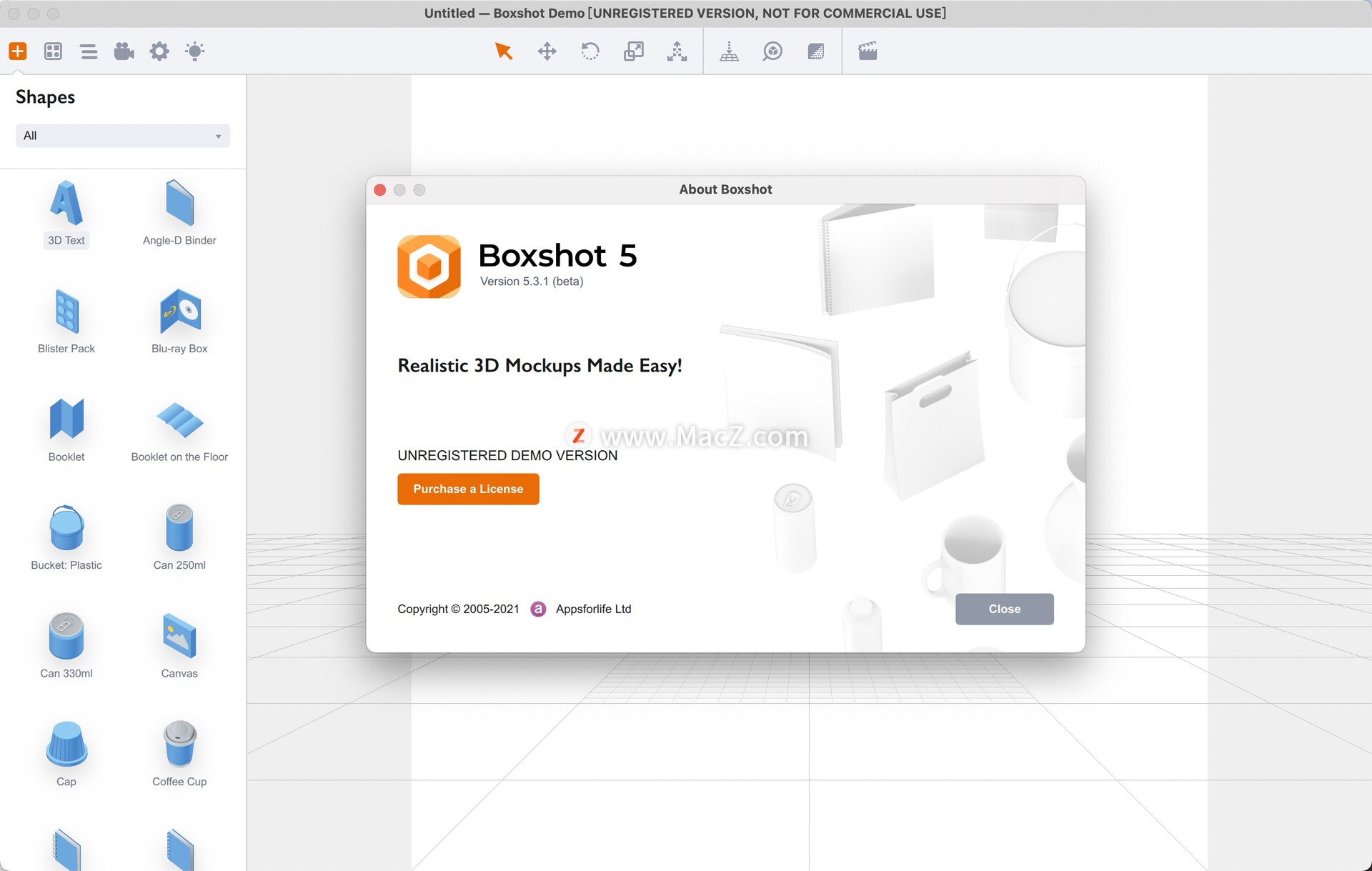Click Purchase a License button
The image size is (1372, 871).
[468, 489]
